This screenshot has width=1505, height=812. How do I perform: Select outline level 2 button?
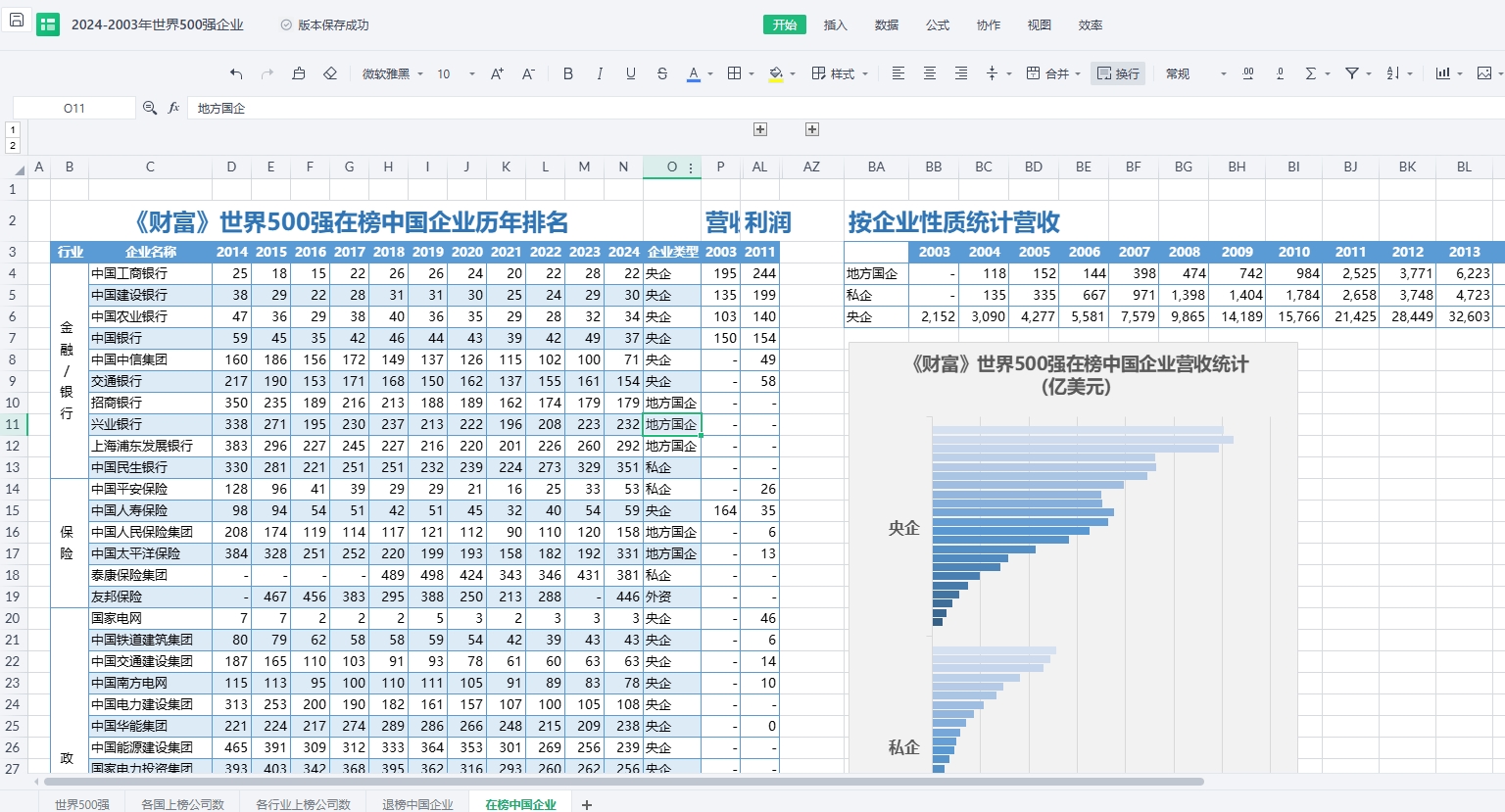point(13,146)
